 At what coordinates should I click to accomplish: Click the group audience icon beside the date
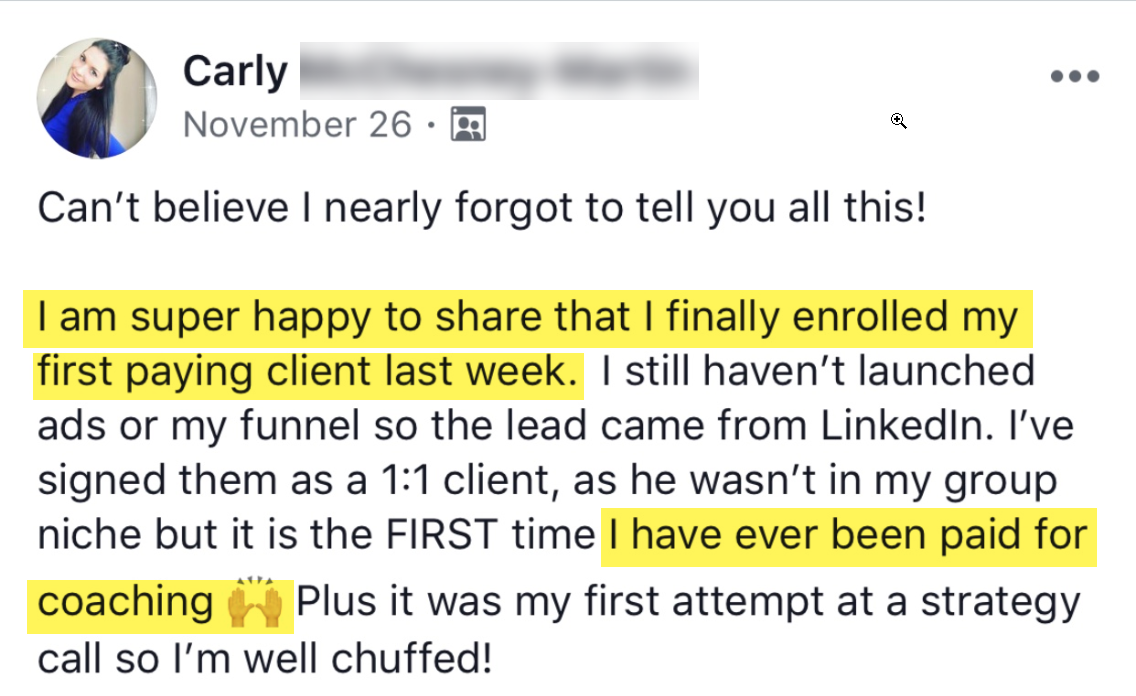(x=468, y=124)
